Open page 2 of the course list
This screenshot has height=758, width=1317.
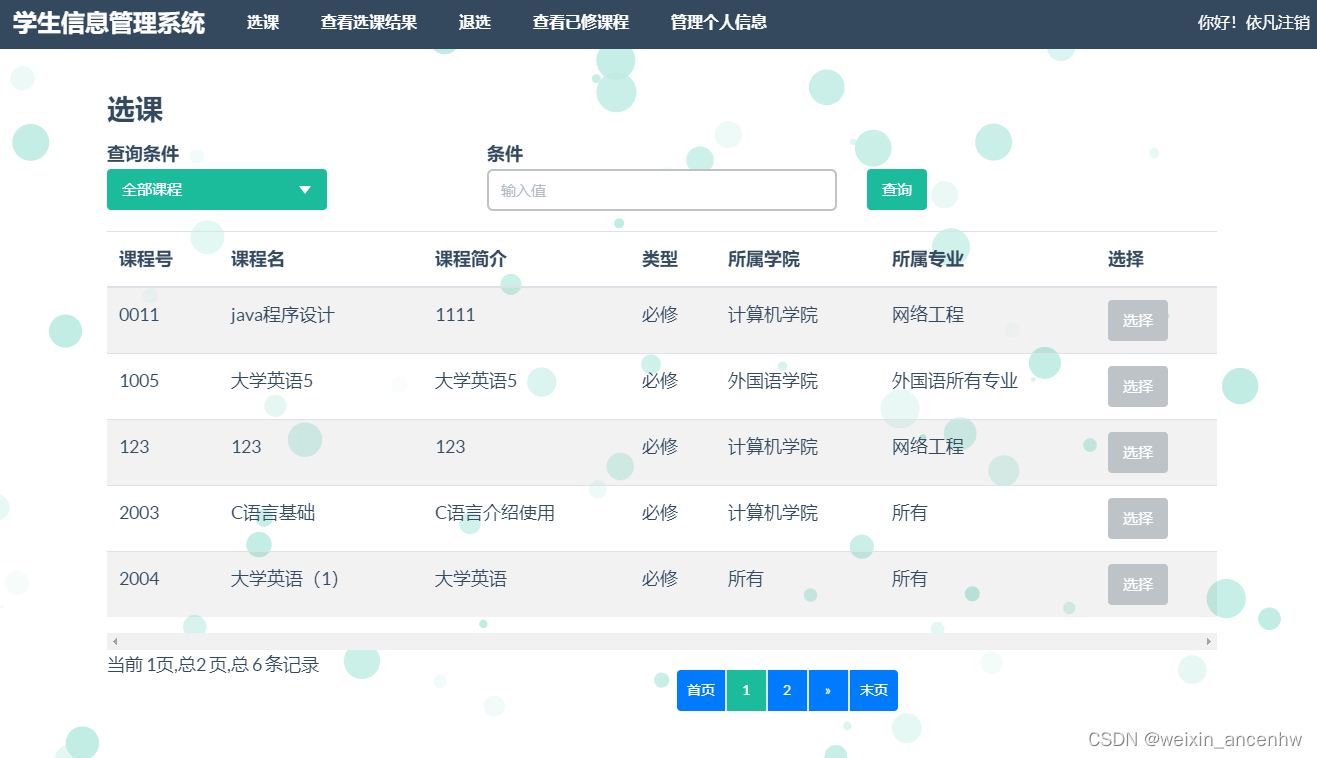(x=787, y=690)
